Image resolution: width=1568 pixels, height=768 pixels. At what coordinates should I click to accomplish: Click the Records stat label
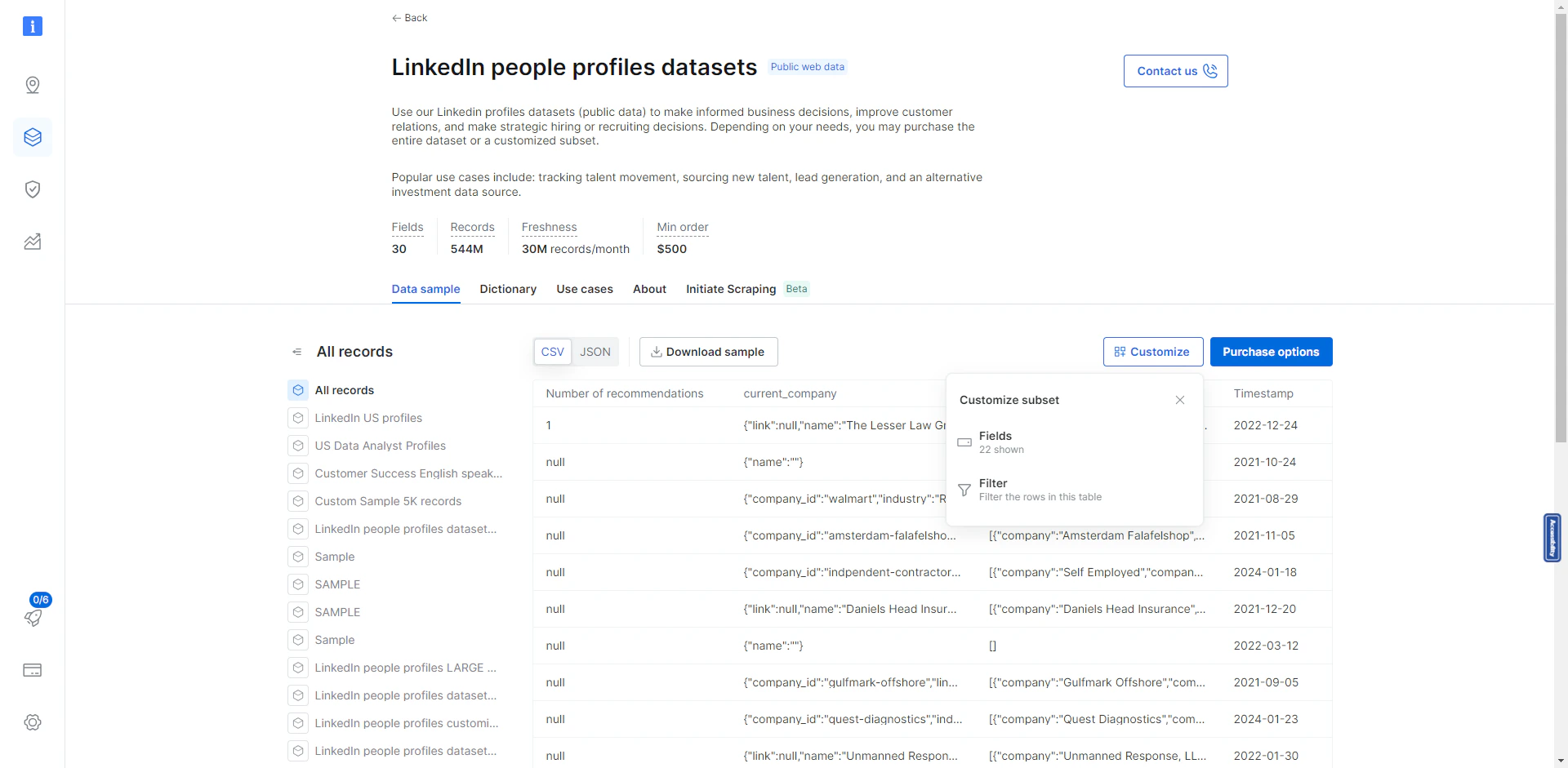(x=472, y=227)
